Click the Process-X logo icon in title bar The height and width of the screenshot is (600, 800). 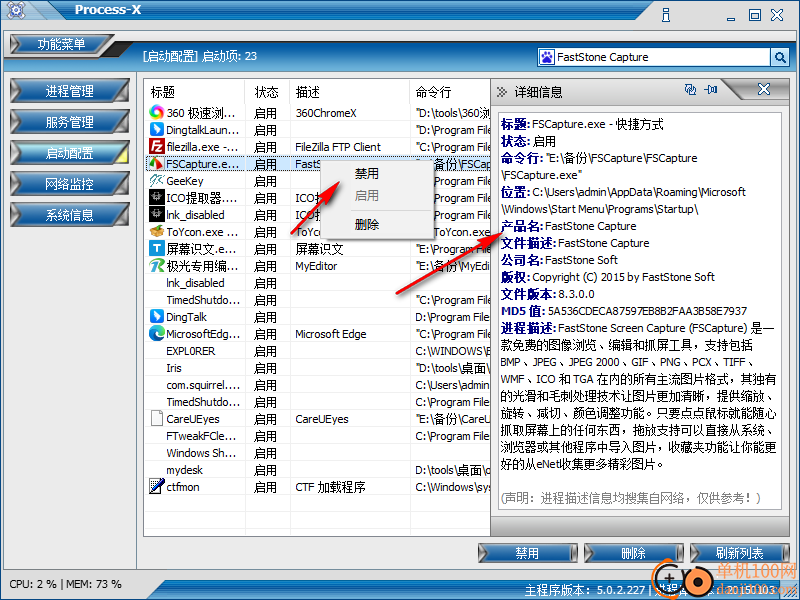click(x=16, y=10)
